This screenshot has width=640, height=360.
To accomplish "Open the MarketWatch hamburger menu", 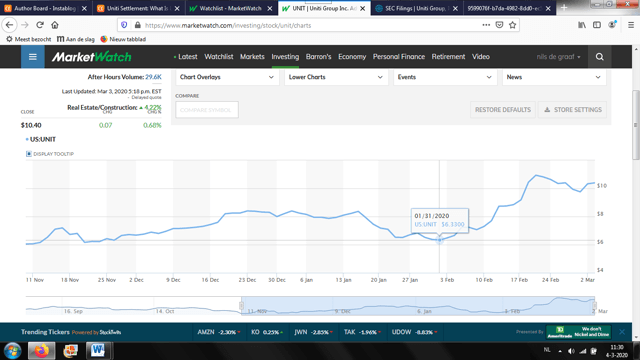I will 33,57.
